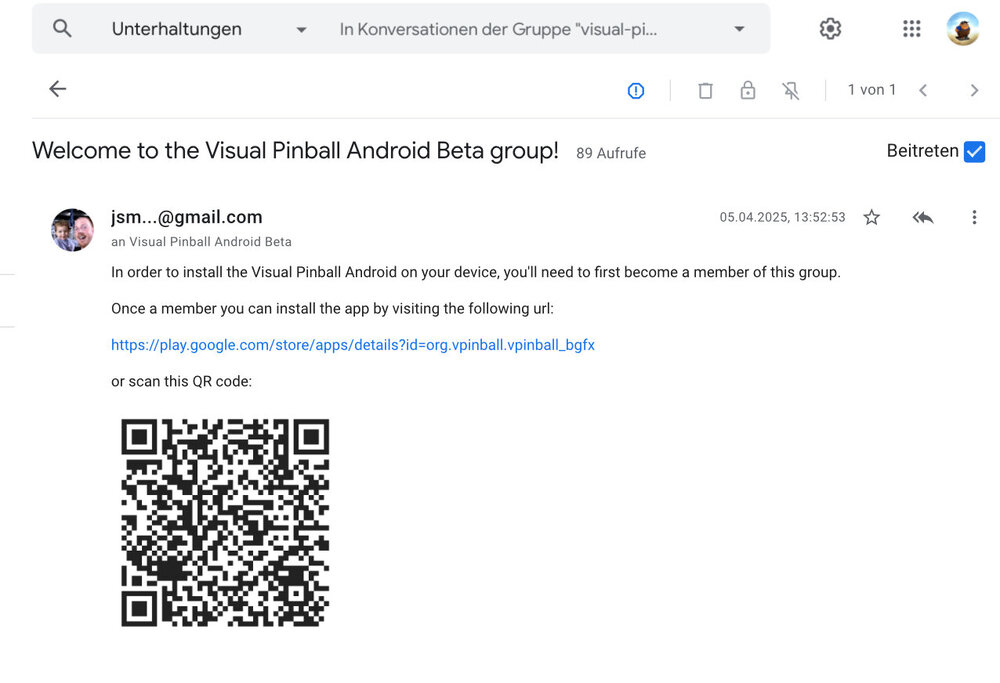Open the settings gear icon
Screen dimensions: 1000x683
click(830, 29)
